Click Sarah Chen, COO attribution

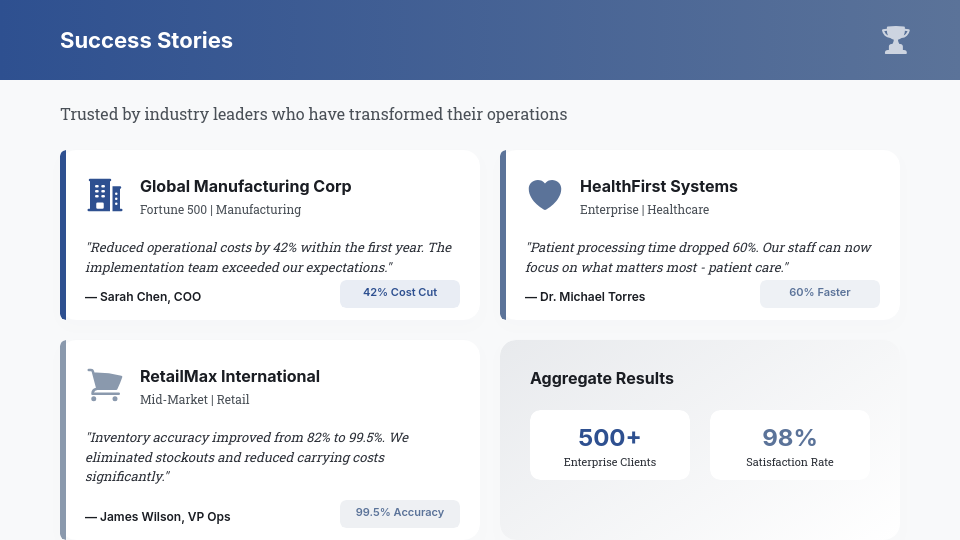coord(143,297)
